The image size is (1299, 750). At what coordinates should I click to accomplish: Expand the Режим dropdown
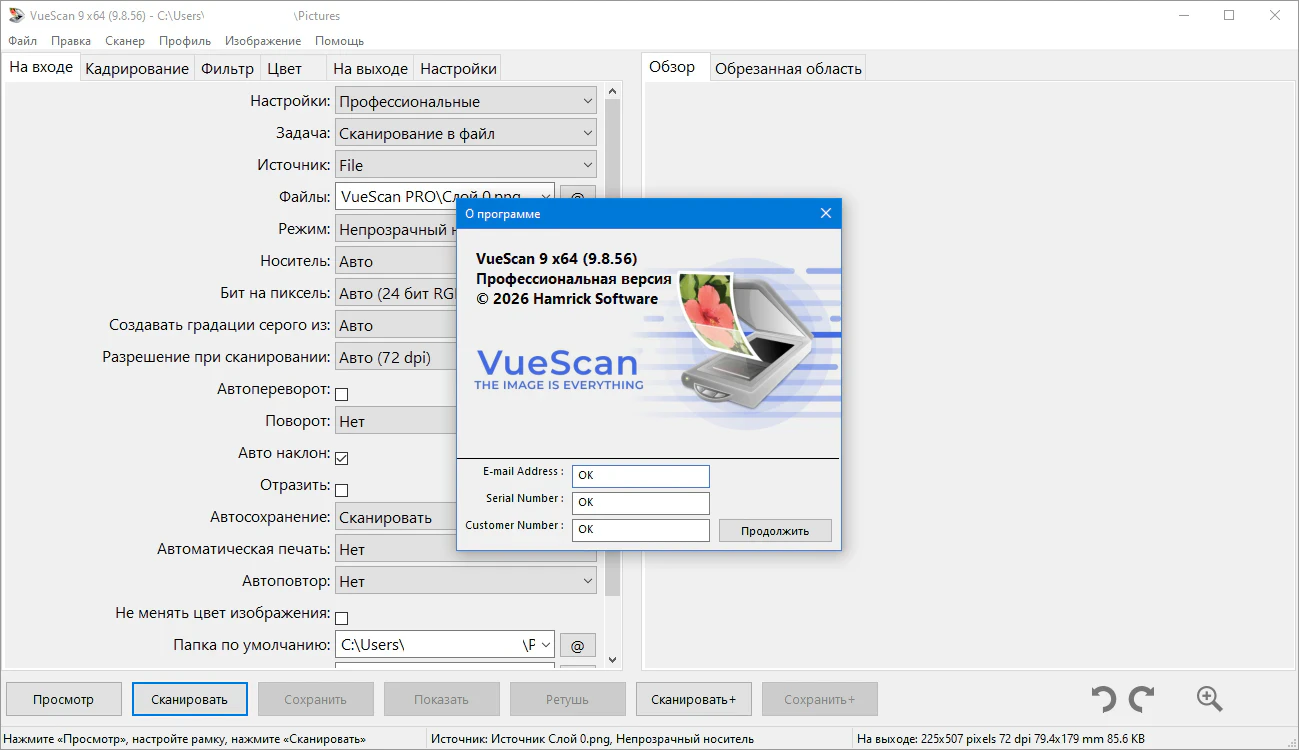[x=396, y=229]
